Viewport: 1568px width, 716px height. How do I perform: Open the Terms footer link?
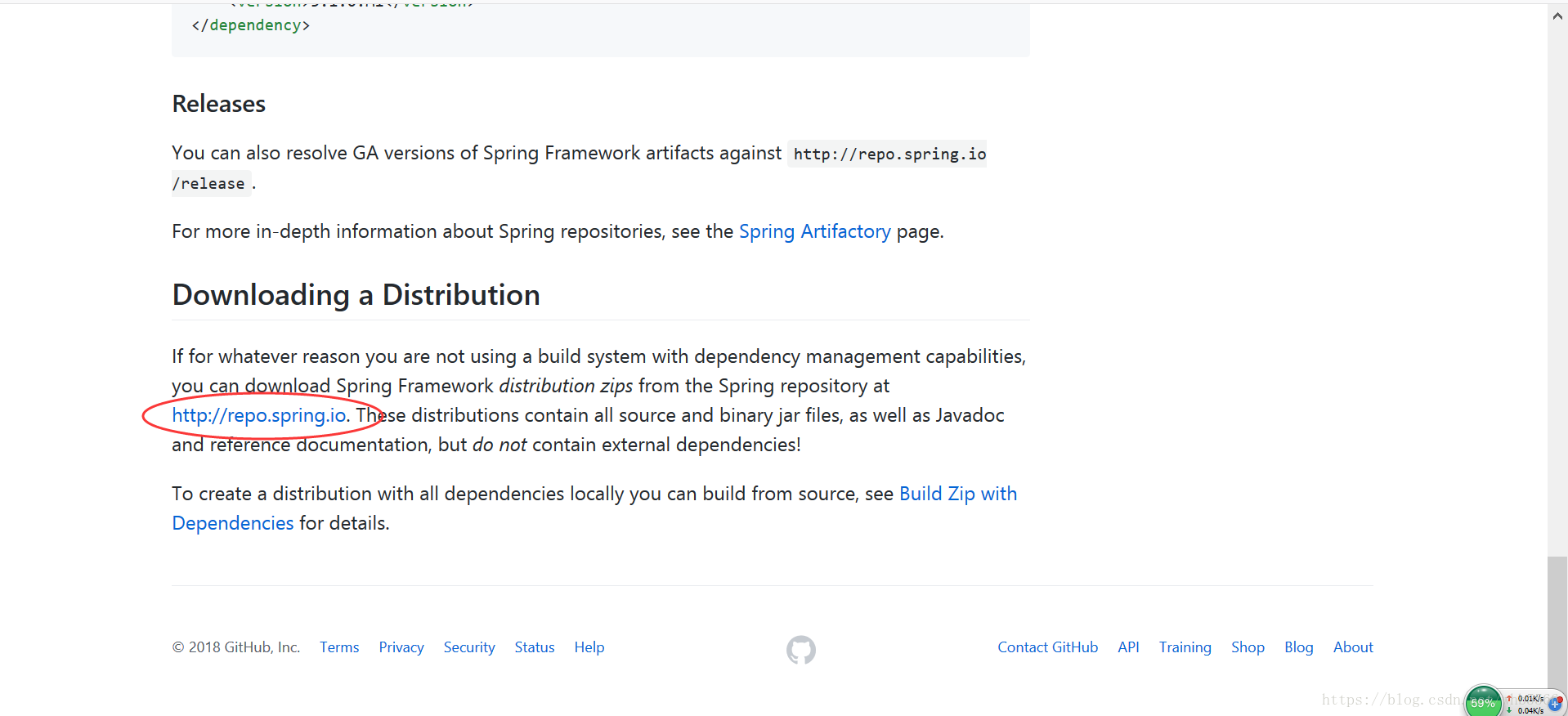point(339,647)
